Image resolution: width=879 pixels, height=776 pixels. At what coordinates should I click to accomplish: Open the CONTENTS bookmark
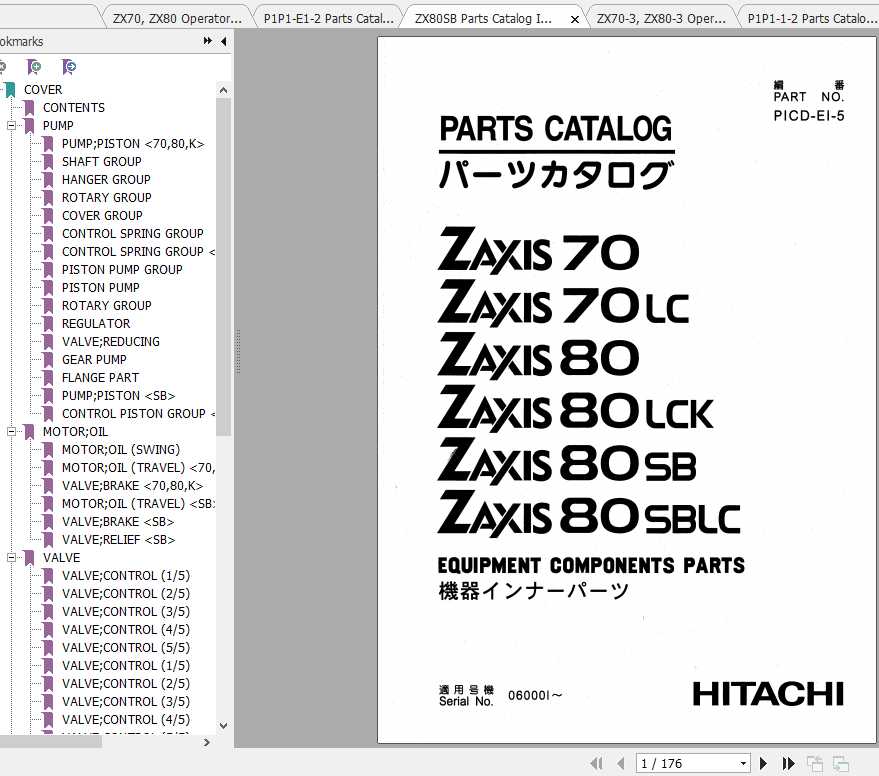pos(73,107)
